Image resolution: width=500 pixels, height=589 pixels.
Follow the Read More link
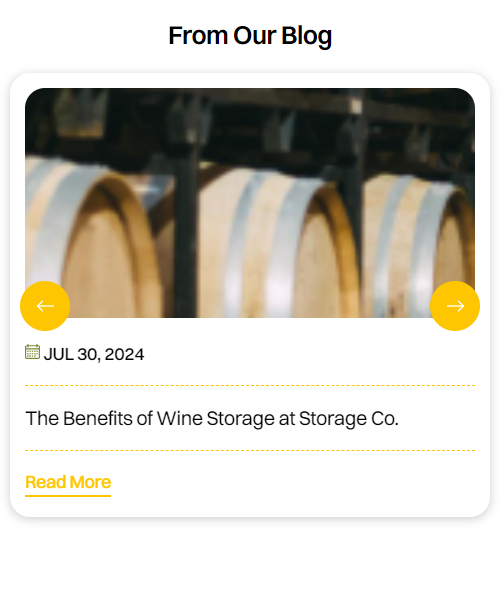(x=68, y=482)
